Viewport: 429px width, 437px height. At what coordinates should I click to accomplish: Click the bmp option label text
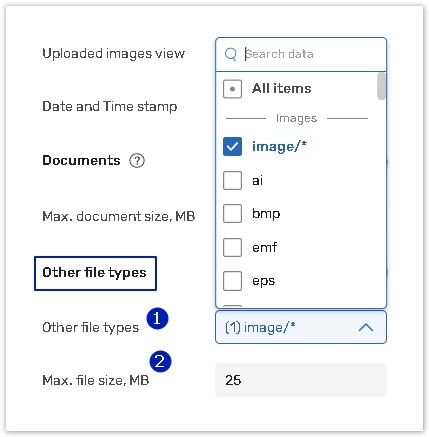(x=266, y=214)
